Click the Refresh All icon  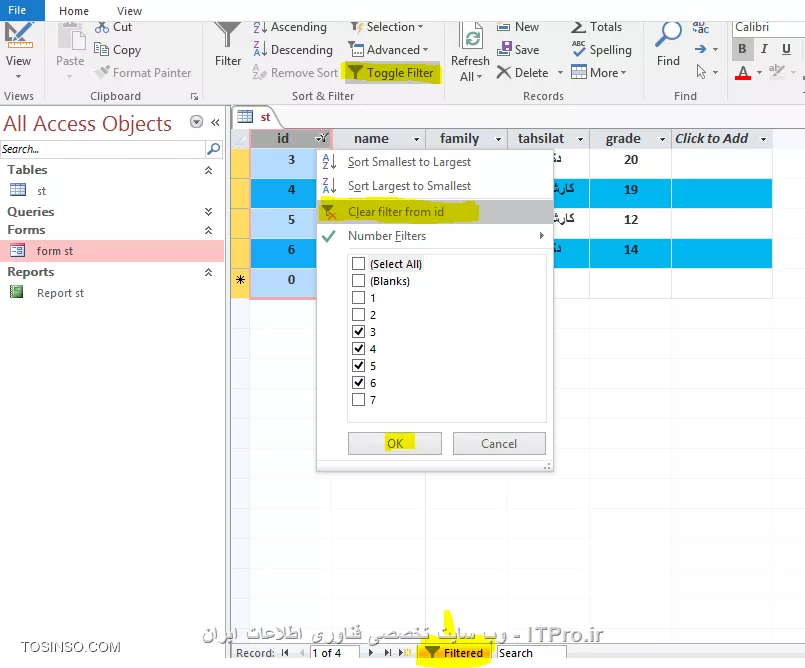point(471,36)
